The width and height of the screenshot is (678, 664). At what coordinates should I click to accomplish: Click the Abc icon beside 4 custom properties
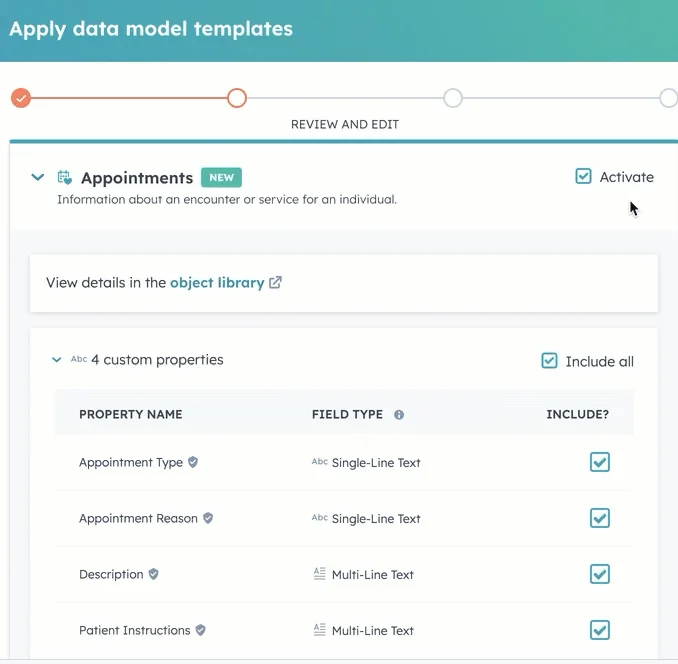[79, 359]
